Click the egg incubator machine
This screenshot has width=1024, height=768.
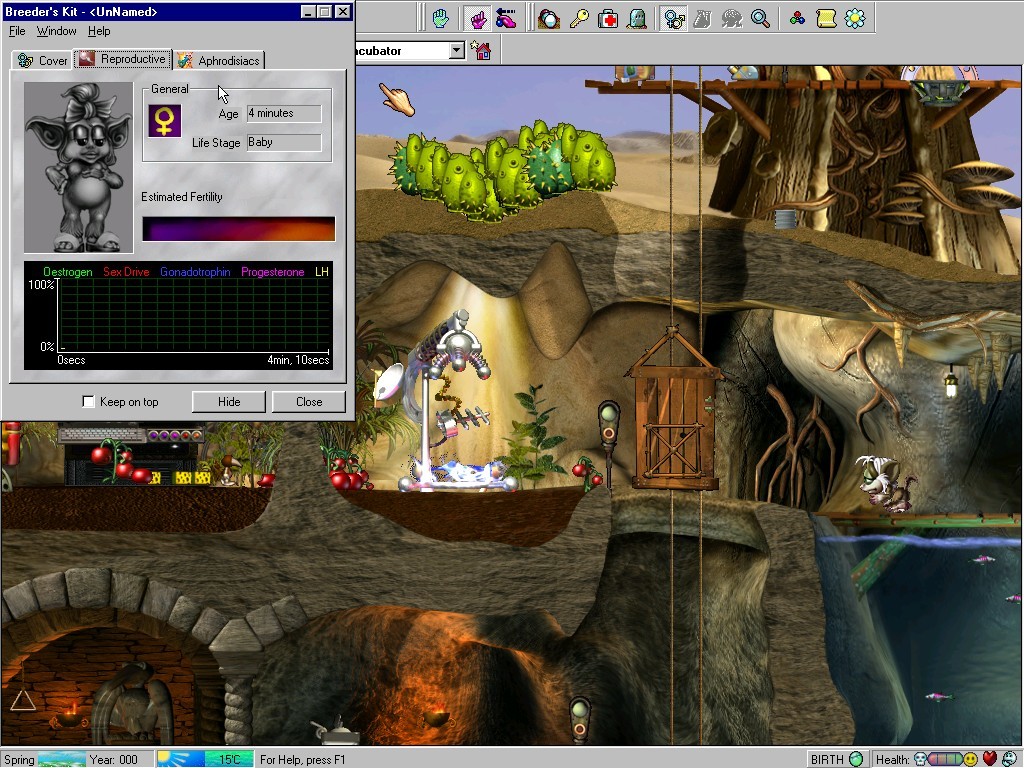point(451,405)
